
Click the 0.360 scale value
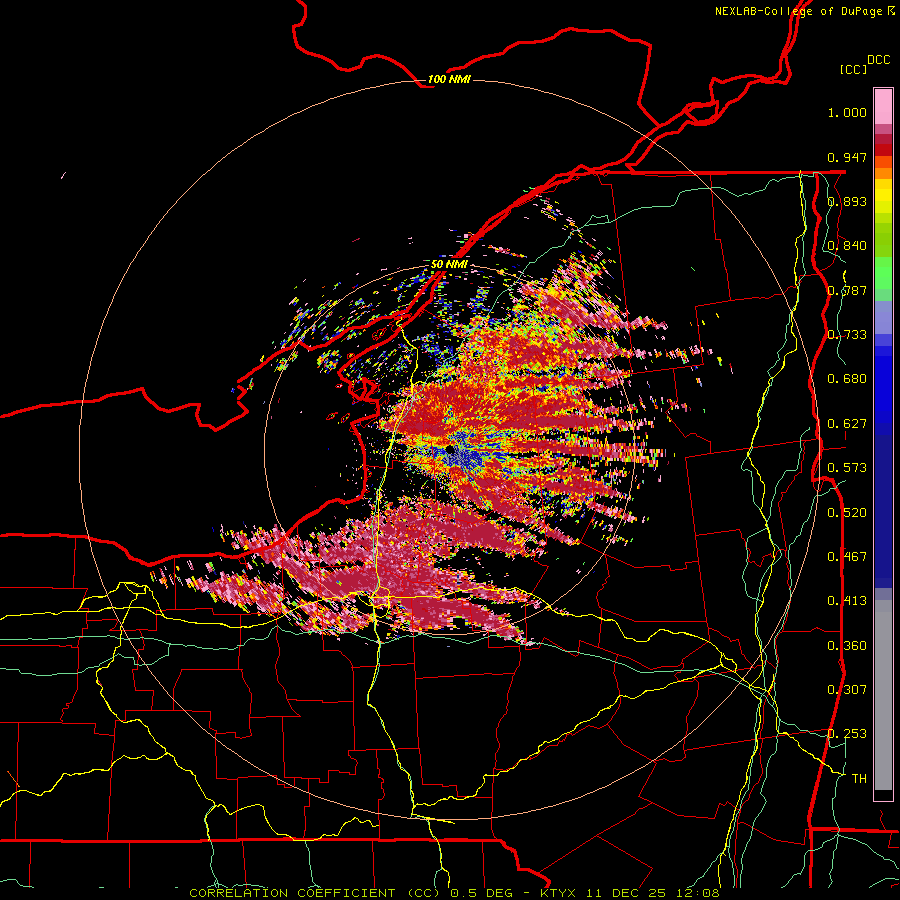point(847,646)
